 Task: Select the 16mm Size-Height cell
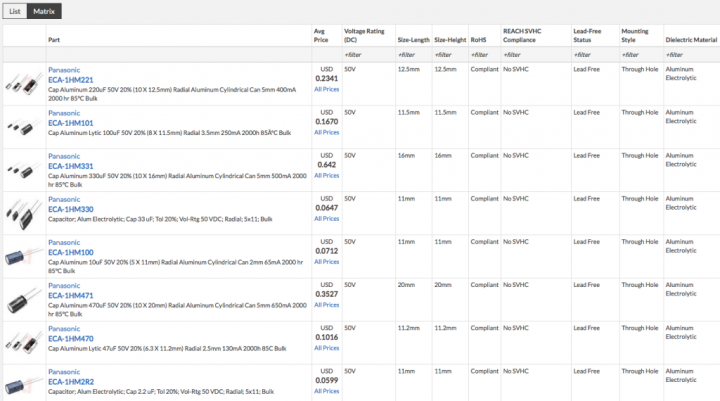(443, 156)
